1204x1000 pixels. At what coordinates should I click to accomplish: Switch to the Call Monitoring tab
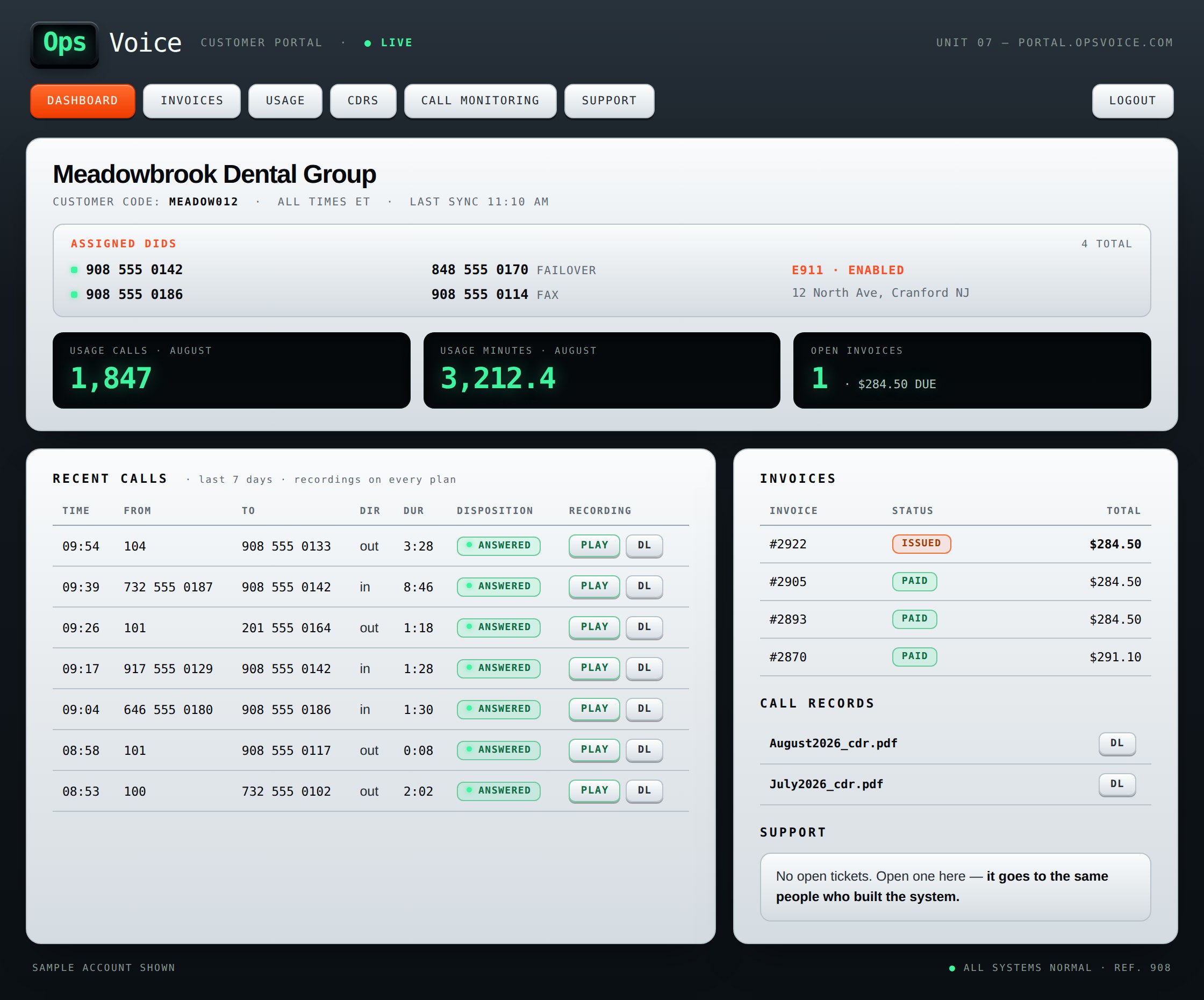click(480, 101)
